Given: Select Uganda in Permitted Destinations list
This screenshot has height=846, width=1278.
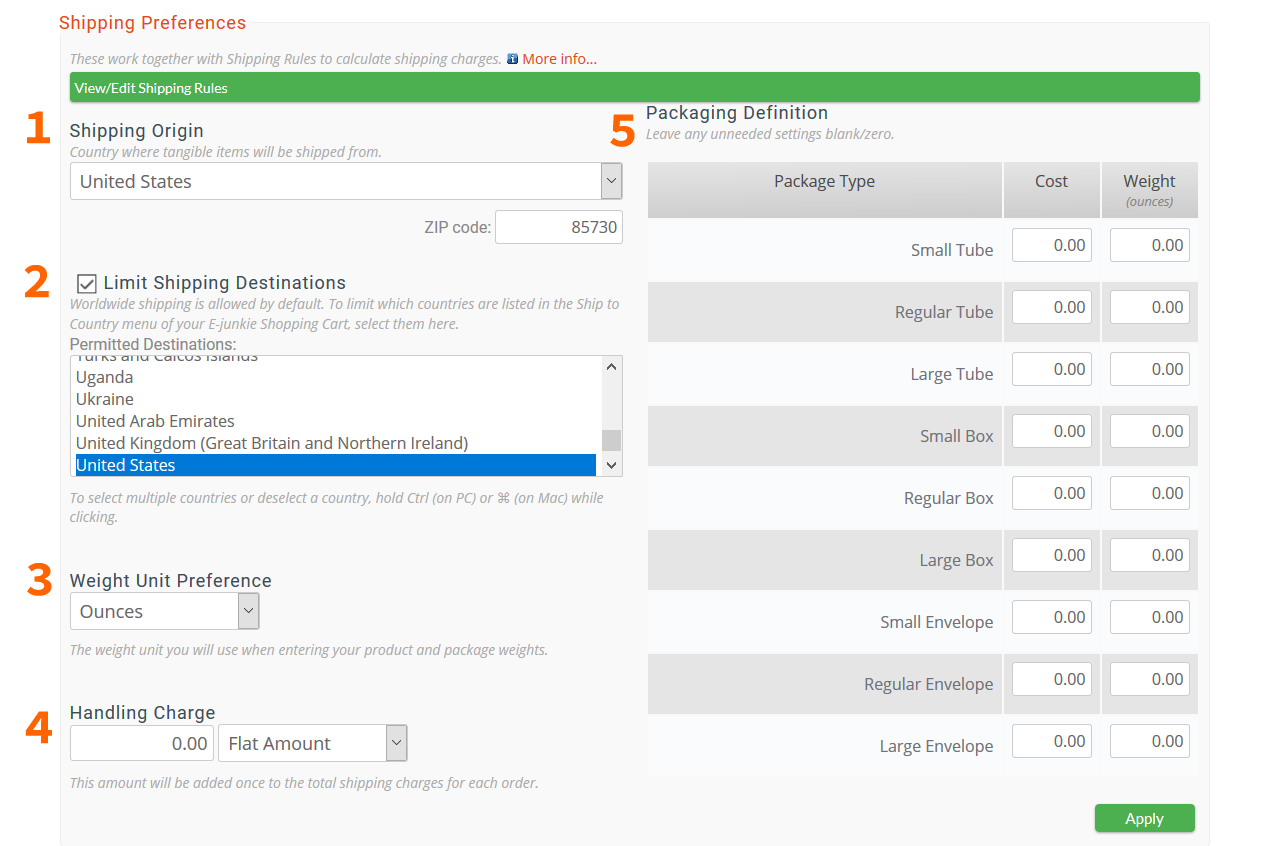Looking at the screenshot, I should [x=105, y=377].
